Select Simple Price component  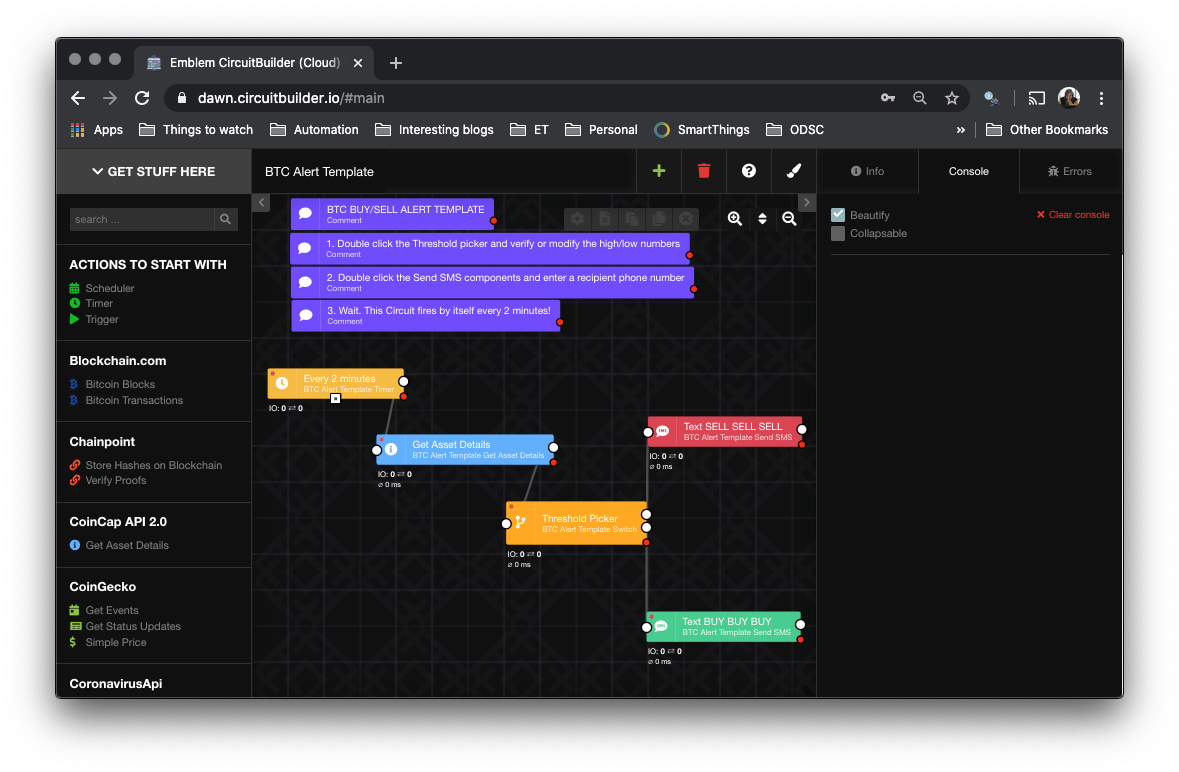[x=108, y=643]
